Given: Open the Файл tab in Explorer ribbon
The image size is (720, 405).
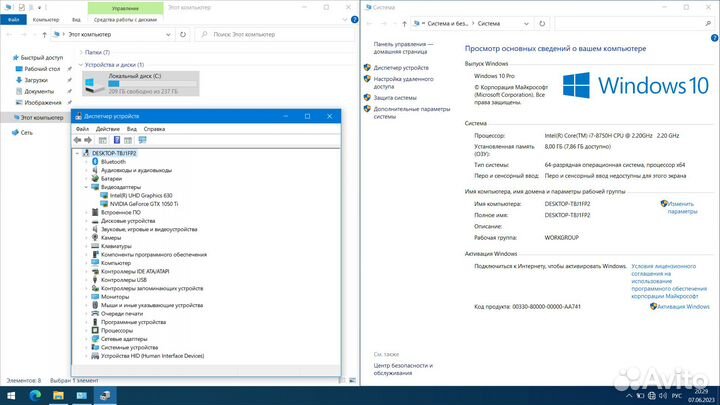Looking at the screenshot, I should pyautogui.click(x=13, y=20).
